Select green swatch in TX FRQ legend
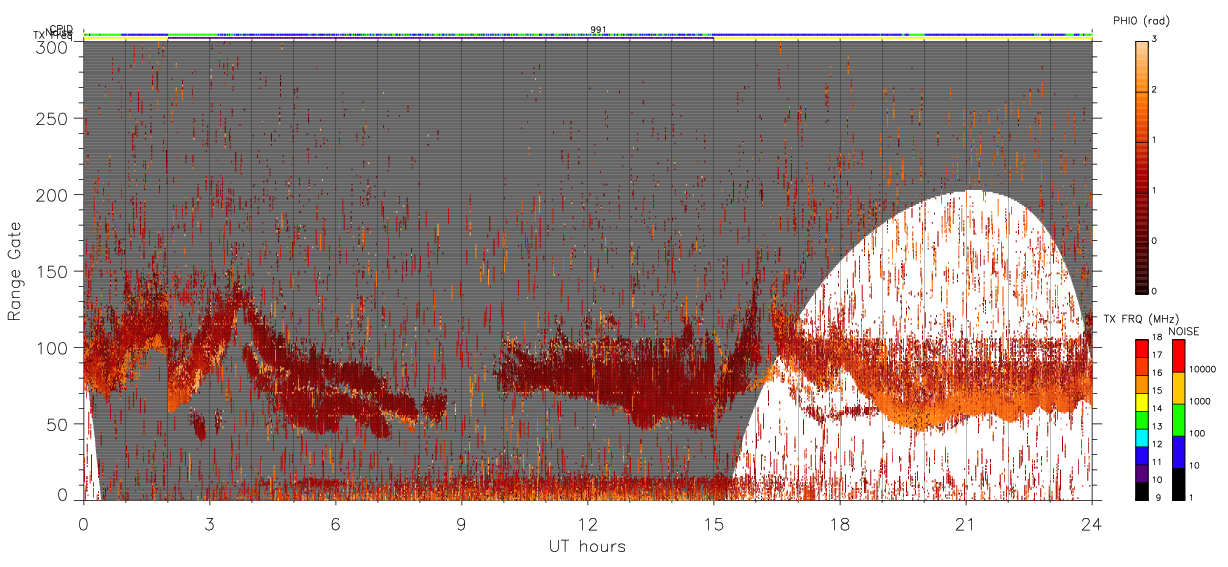Viewport: 1228px width, 567px height. pos(1140,420)
